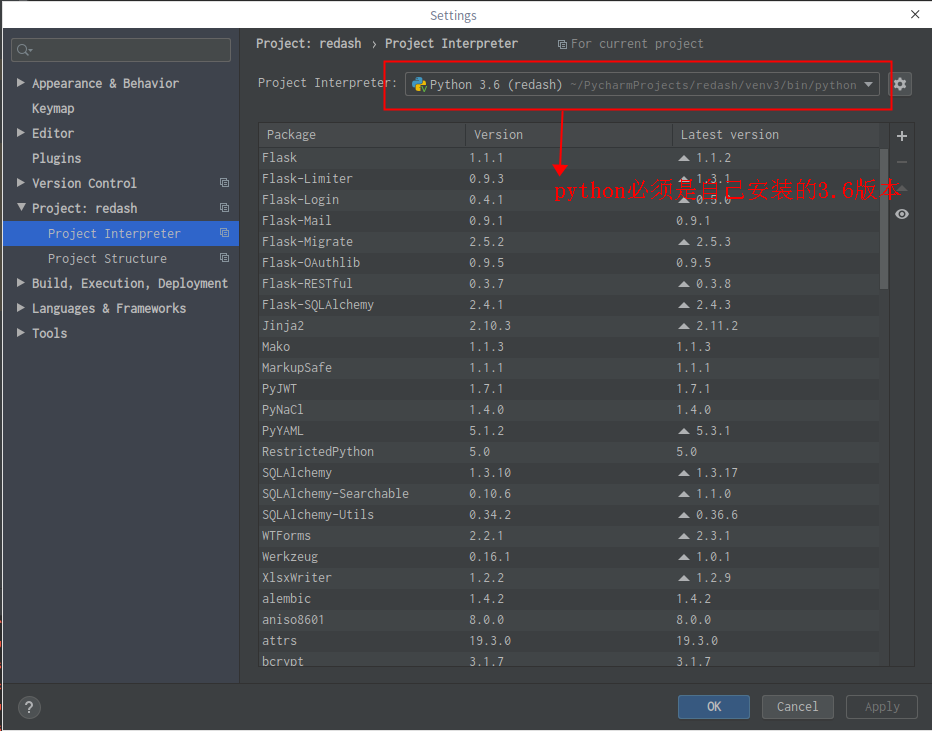
Task: Install a new package with the plus icon
Action: (901, 135)
